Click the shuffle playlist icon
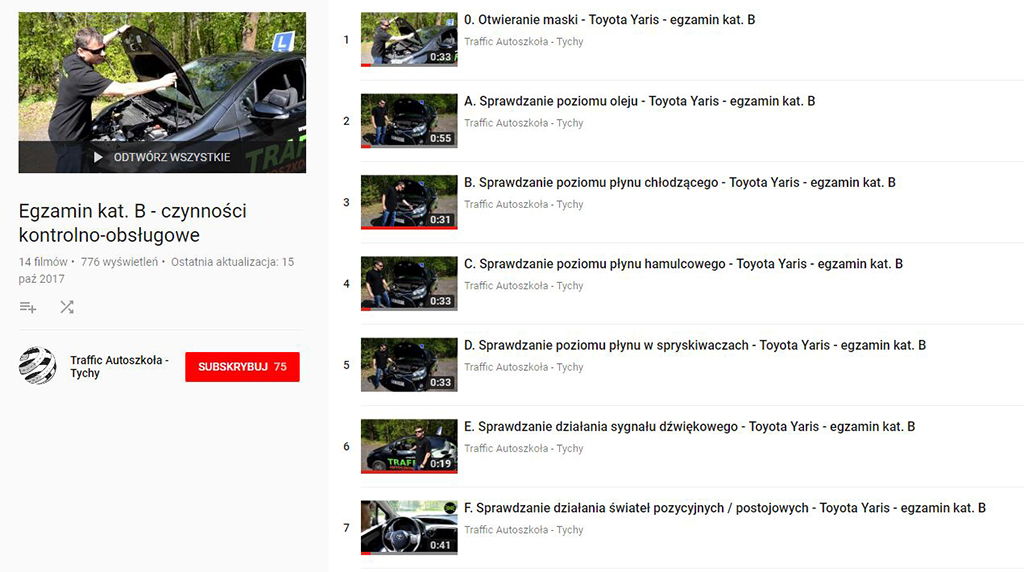1024x572 pixels. tap(67, 307)
